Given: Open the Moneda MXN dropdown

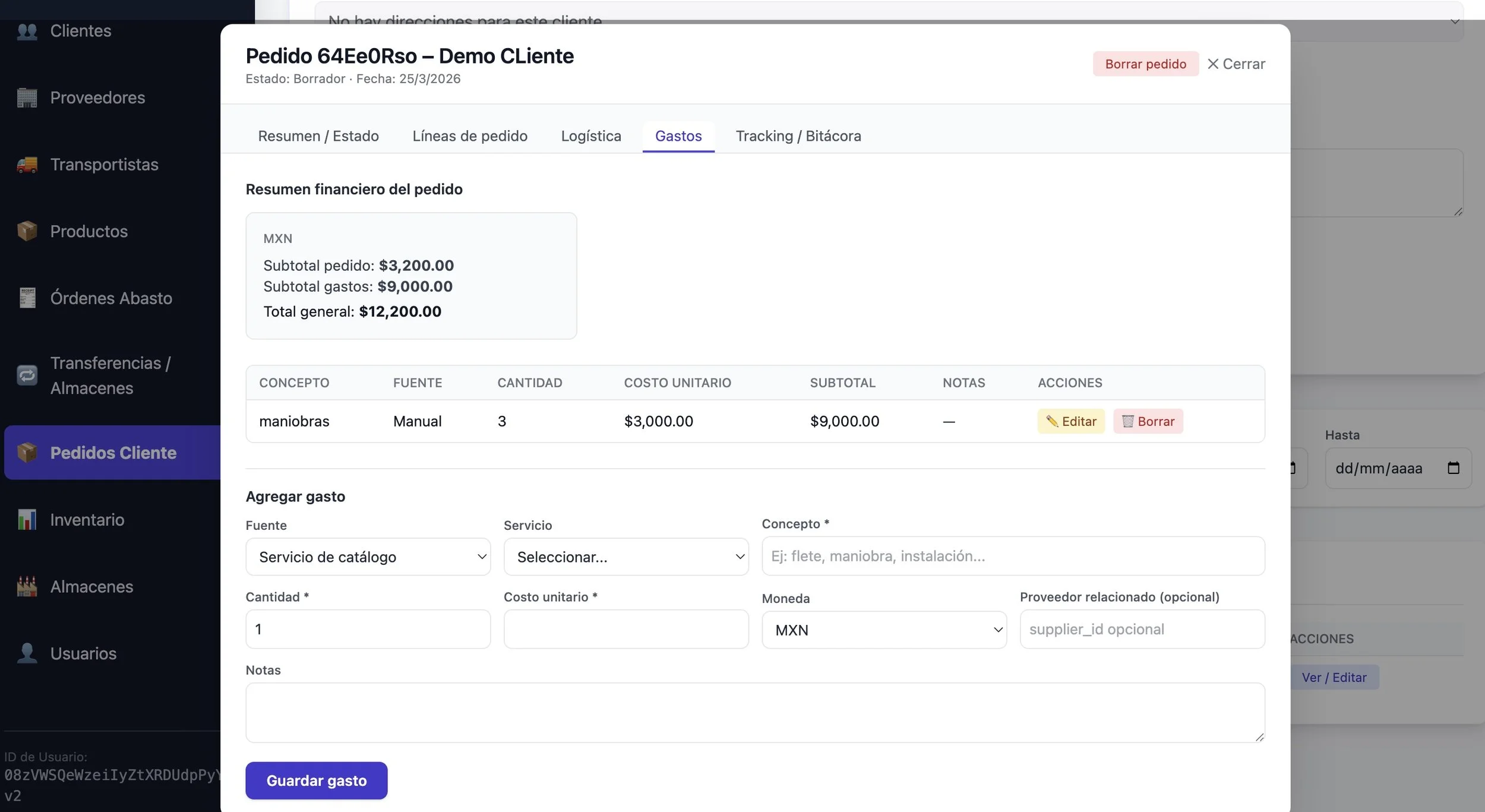Looking at the screenshot, I should point(883,630).
